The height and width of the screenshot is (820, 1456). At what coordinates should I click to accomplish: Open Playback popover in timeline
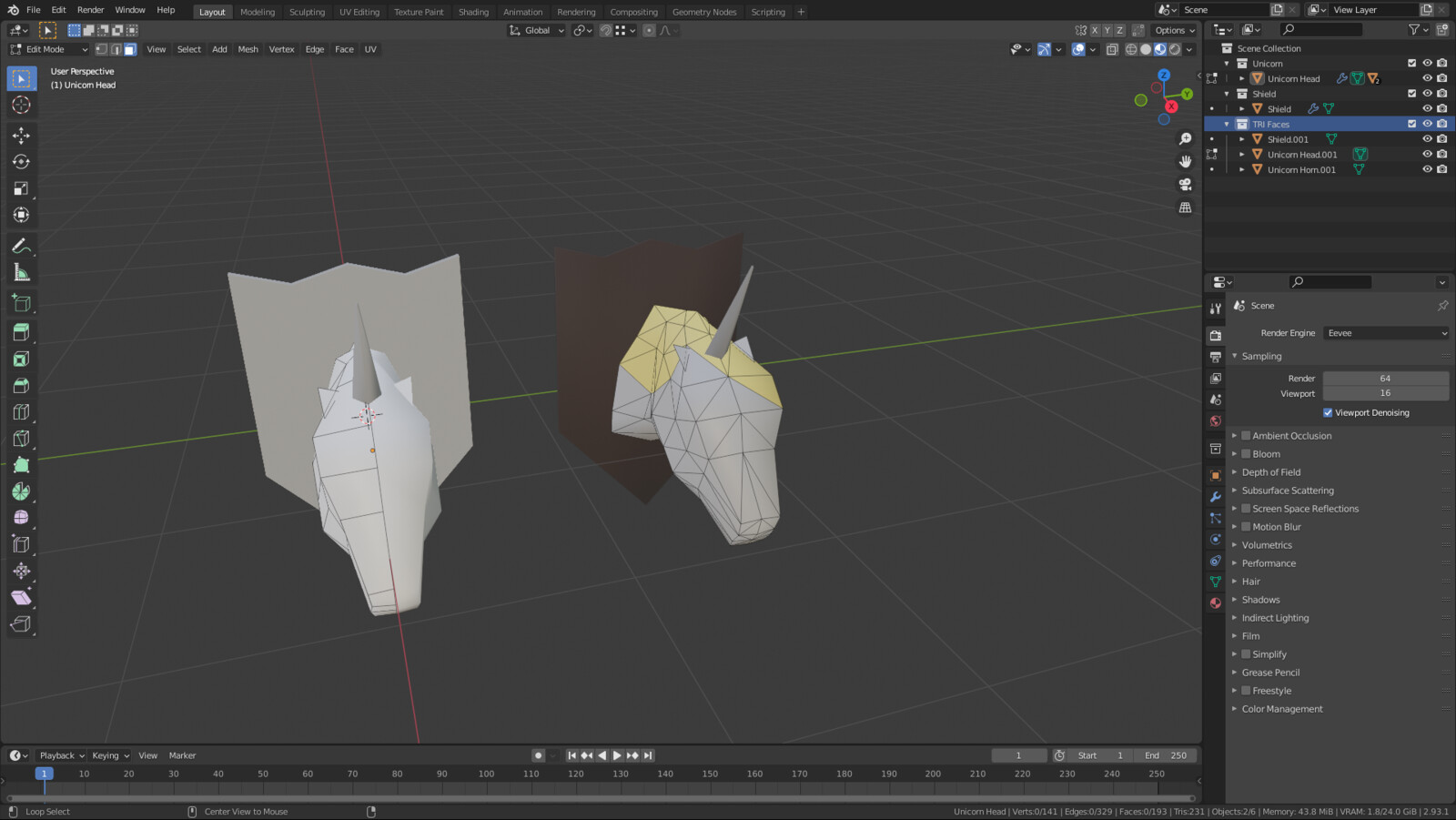(61, 755)
